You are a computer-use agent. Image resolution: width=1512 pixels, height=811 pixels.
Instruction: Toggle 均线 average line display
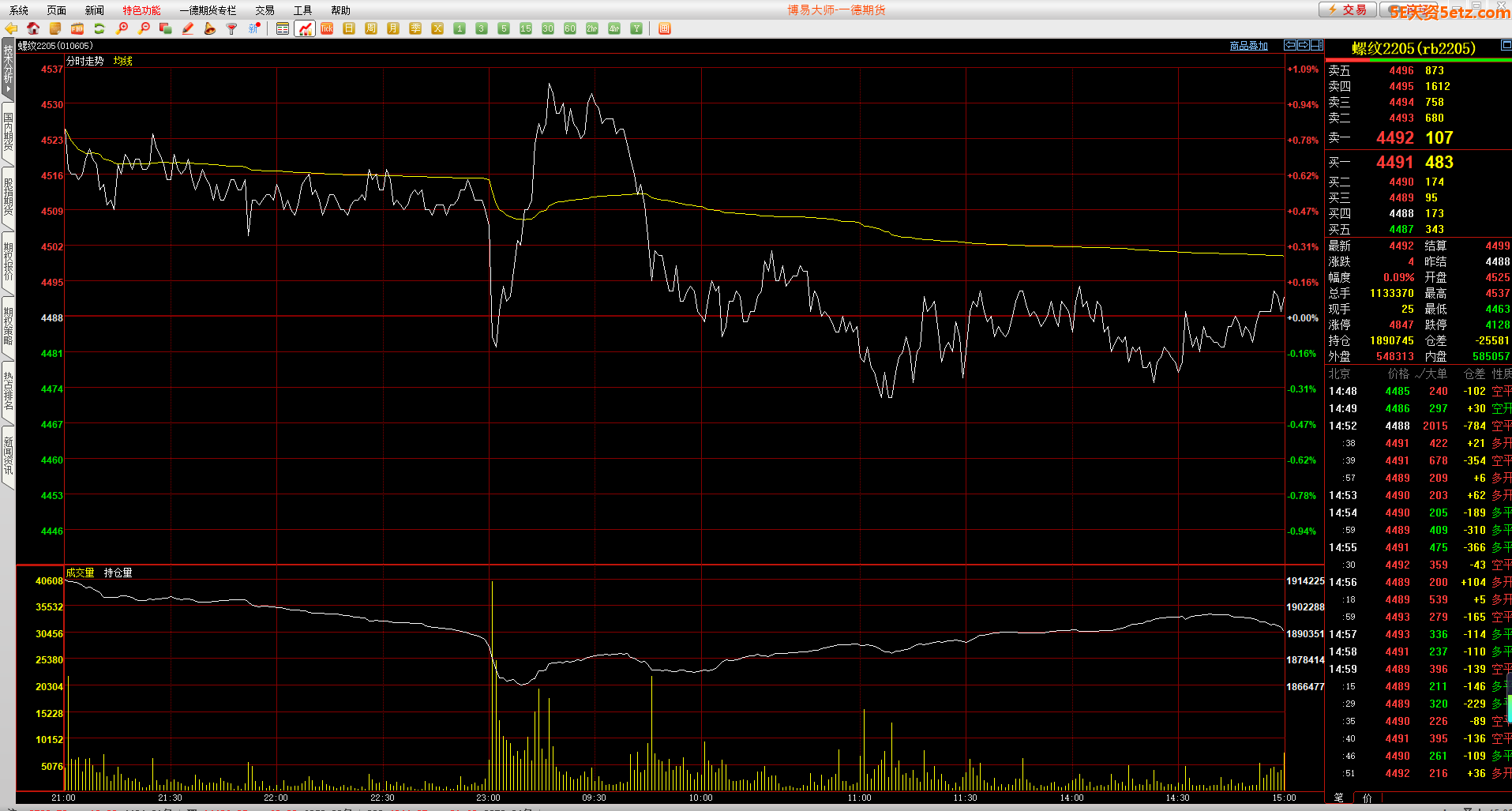pyautogui.click(x=122, y=61)
